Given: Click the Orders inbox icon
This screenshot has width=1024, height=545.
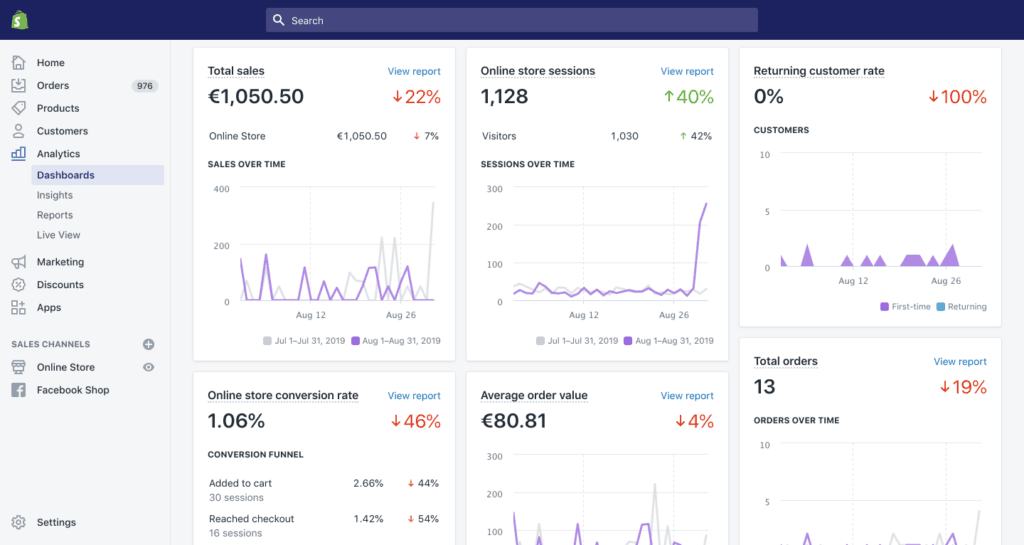Looking at the screenshot, I should click(x=18, y=86).
